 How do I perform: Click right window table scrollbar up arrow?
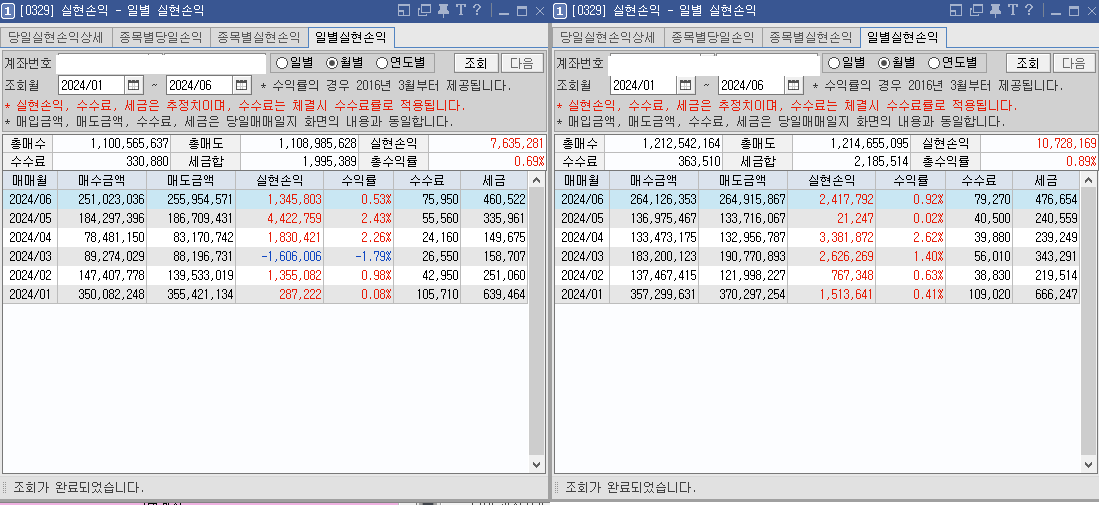[x=1089, y=180]
